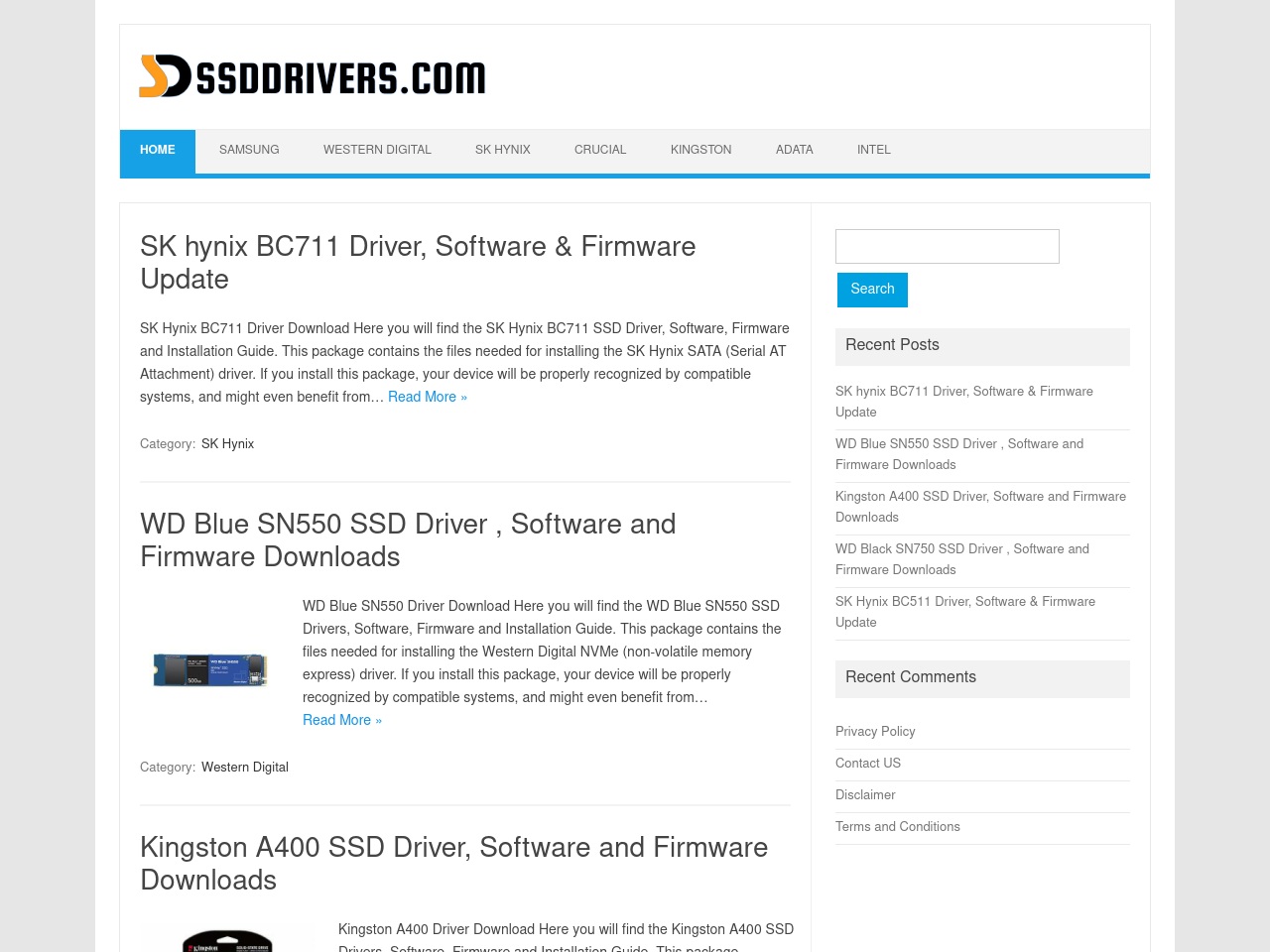The height and width of the screenshot is (952, 1270).
Task: Open SK Hynix category link
Action: tap(227, 444)
